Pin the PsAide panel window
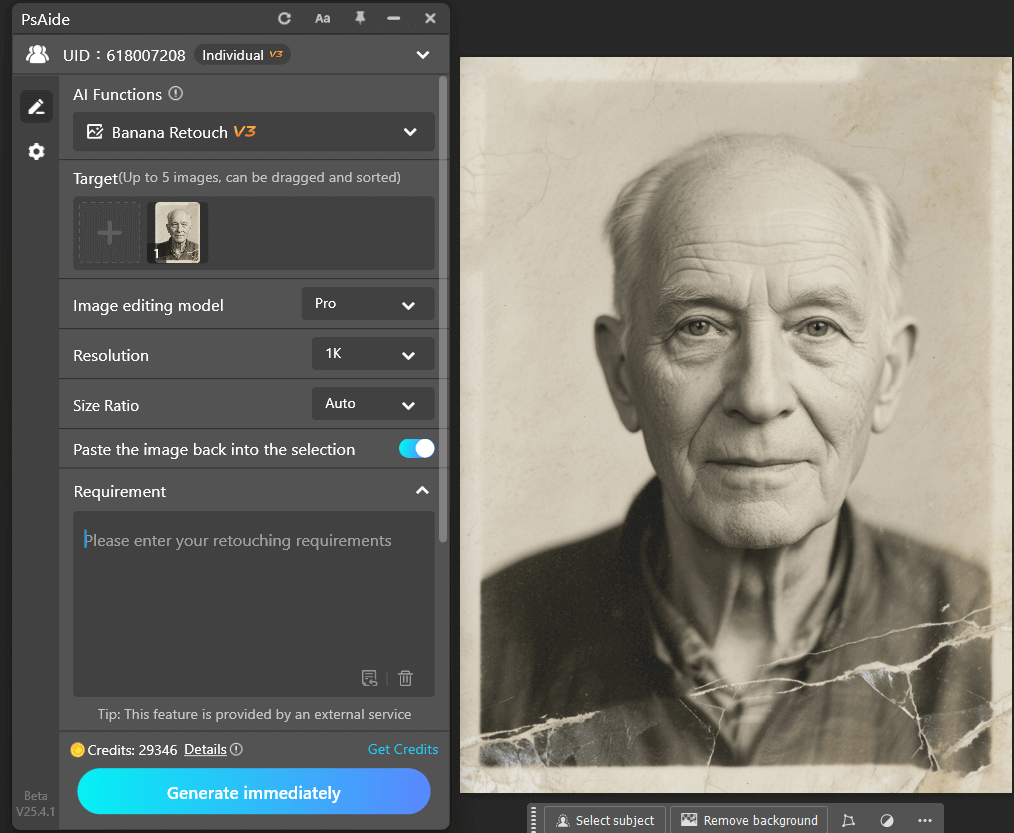The width and height of the screenshot is (1014, 833). (x=359, y=18)
